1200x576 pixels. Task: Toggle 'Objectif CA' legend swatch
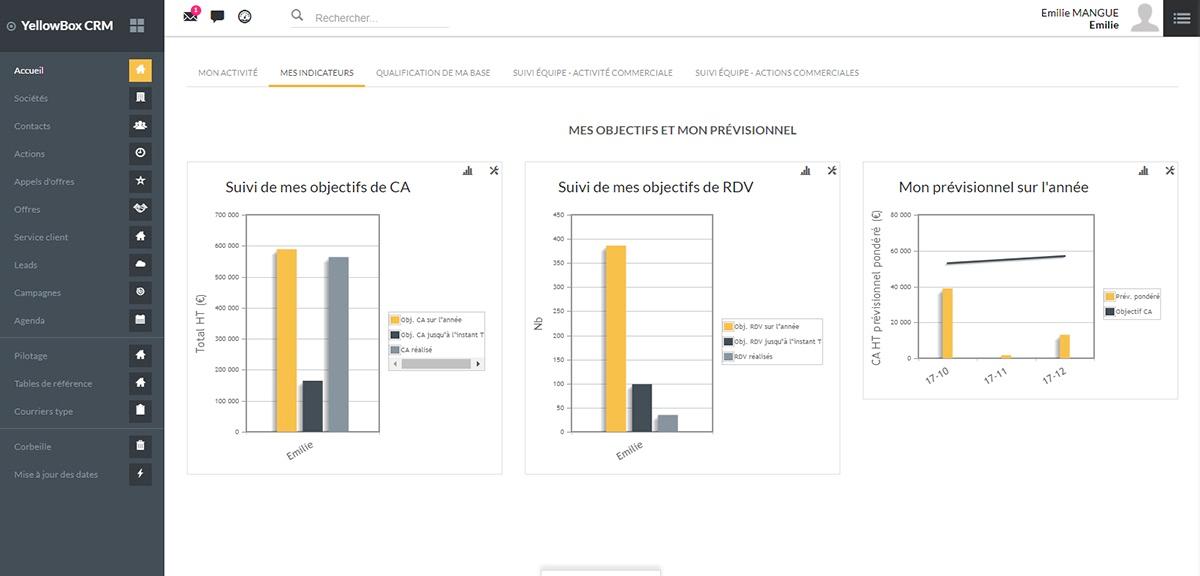point(1110,312)
